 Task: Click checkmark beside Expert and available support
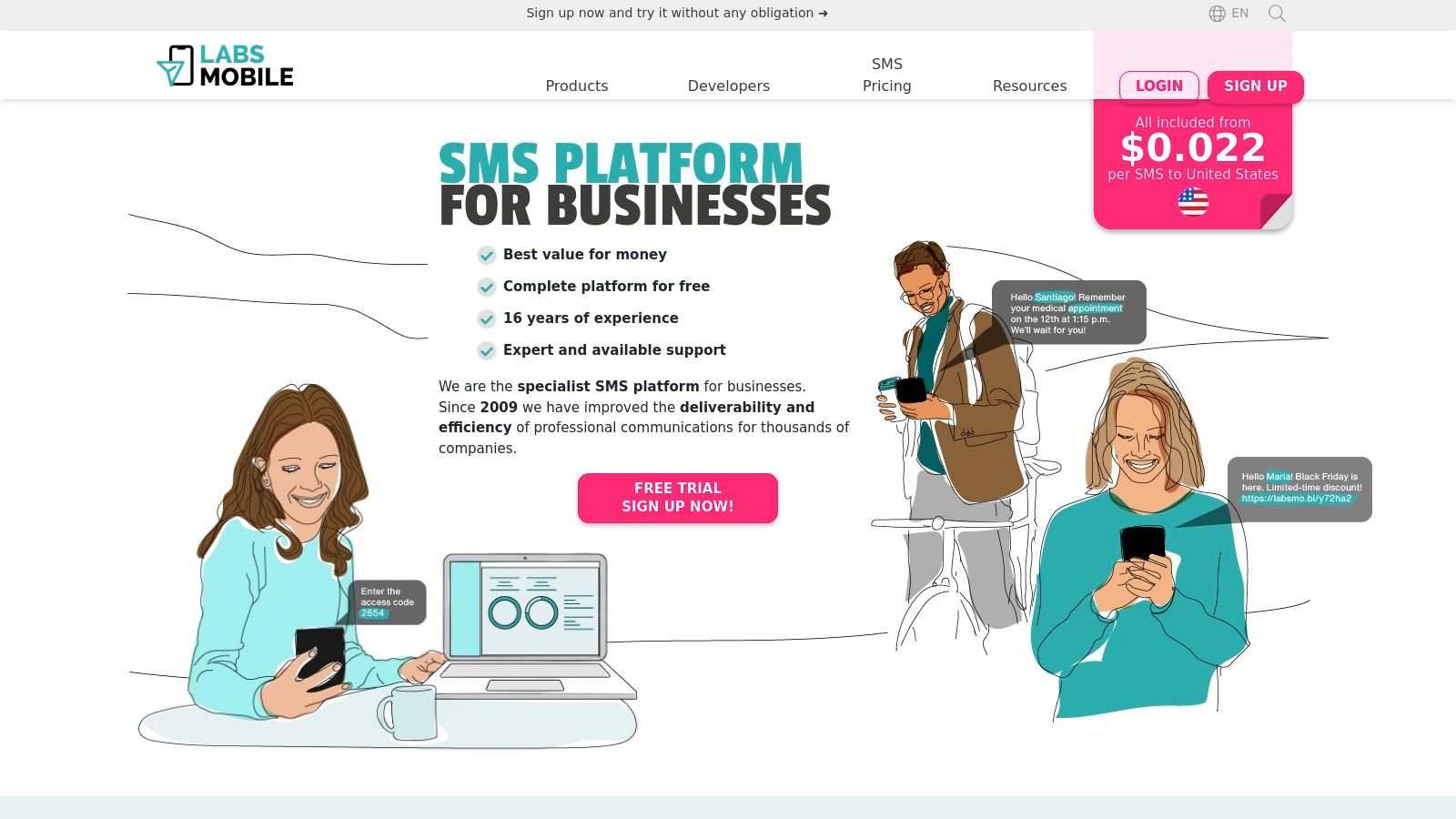coord(487,351)
